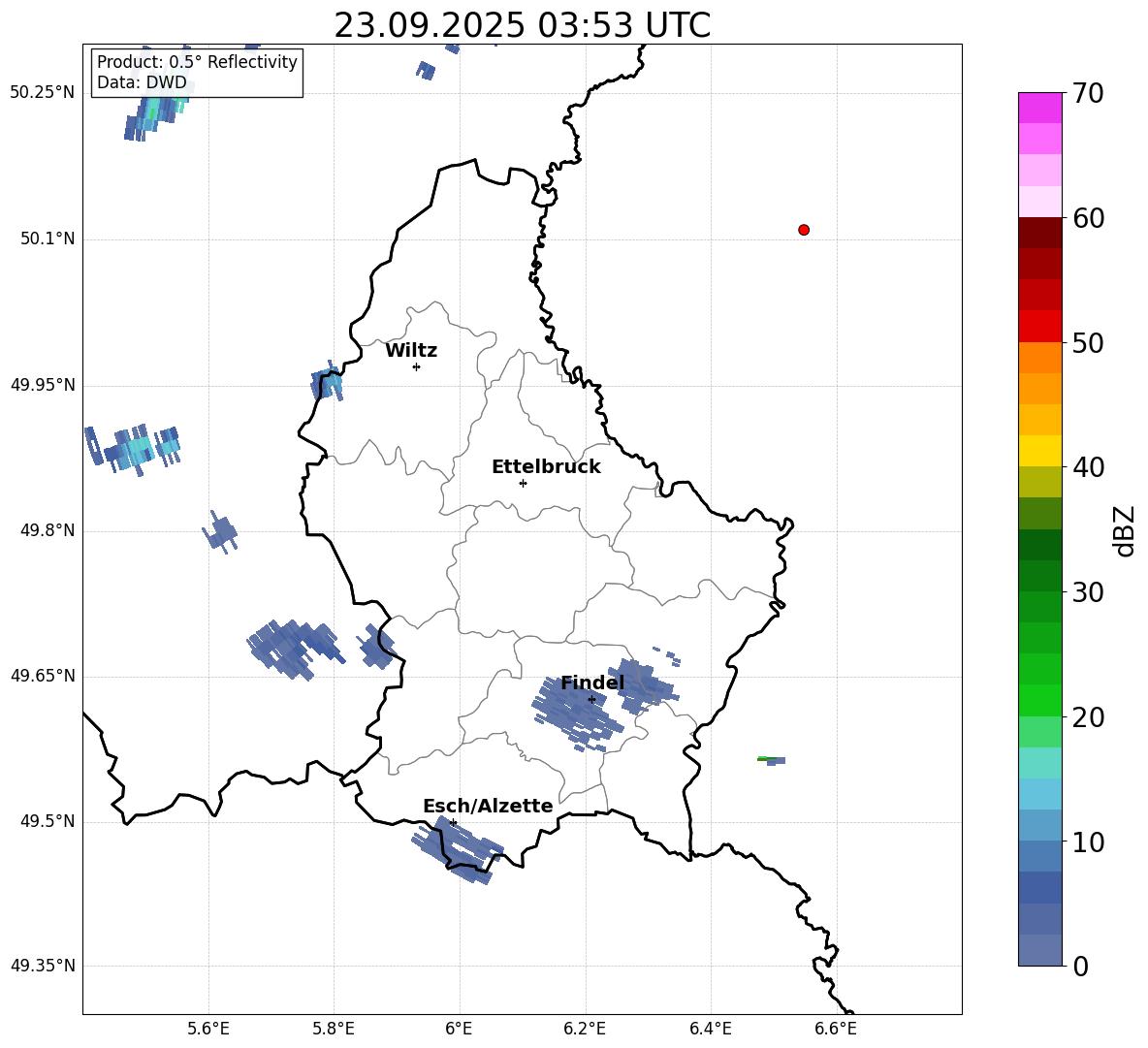The width and height of the screenshot is (1148, 1048).
Task: Click the Esch/Alzette city label
Action: [x=488, y=806]
